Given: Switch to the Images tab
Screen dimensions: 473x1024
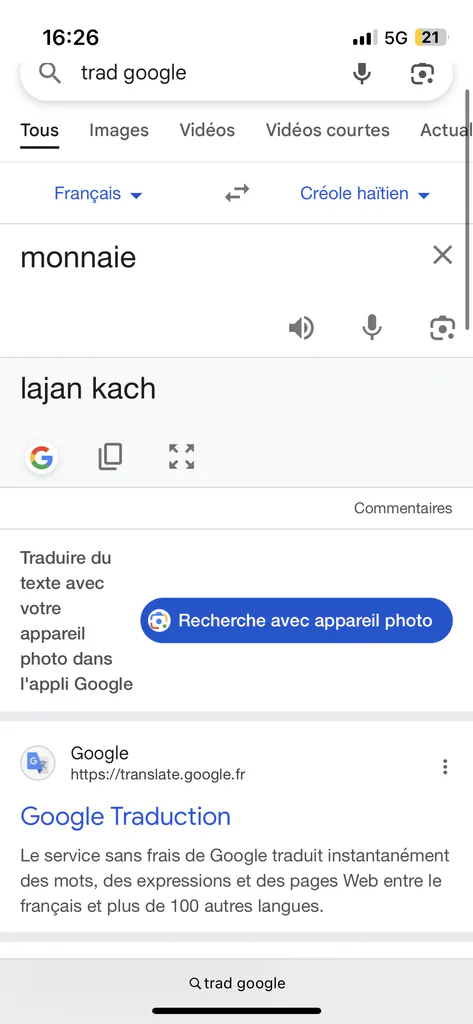Looking at the screenshot, I should [119, 130].
